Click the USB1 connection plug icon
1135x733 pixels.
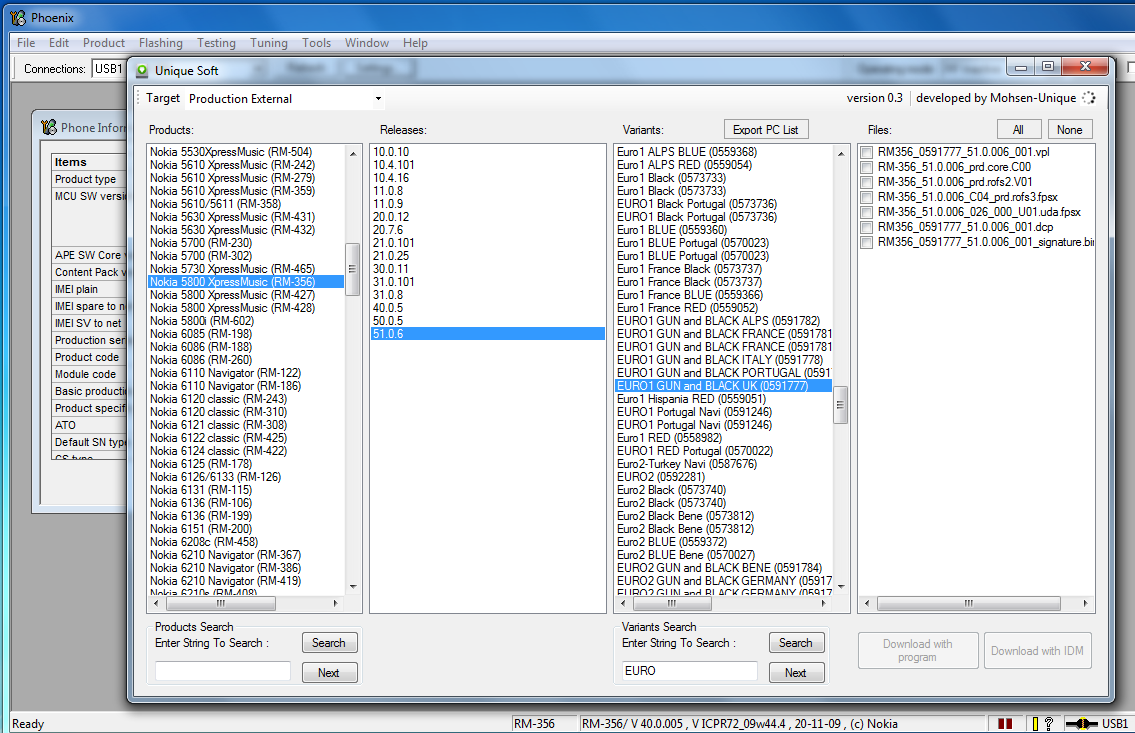coord(1081,723)
